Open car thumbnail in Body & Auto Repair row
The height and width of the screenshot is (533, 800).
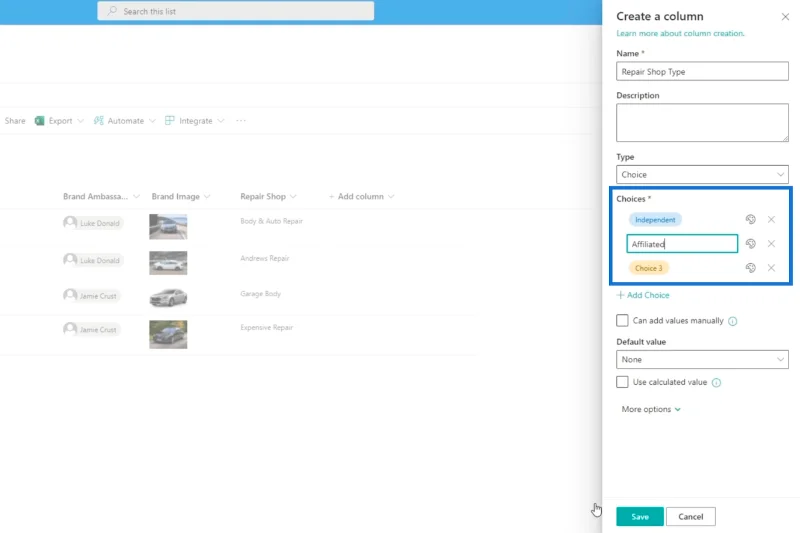168,226
